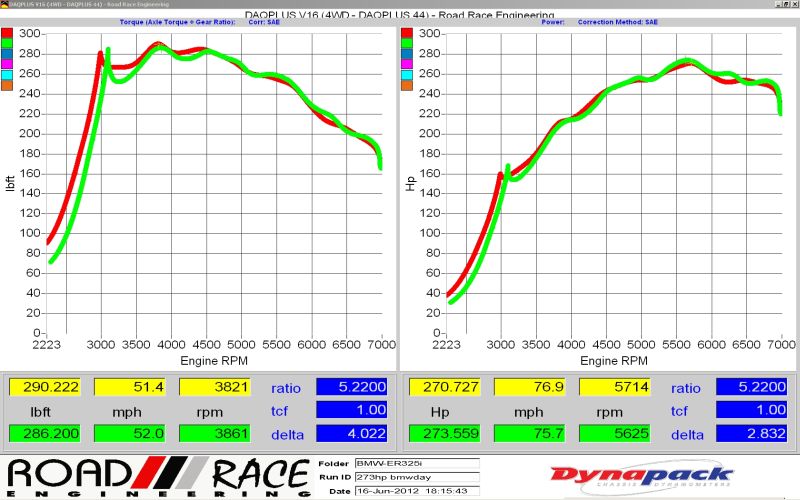Select the magenta run swatch on power graph
This screenshot has height=500, width=800.
406,64
